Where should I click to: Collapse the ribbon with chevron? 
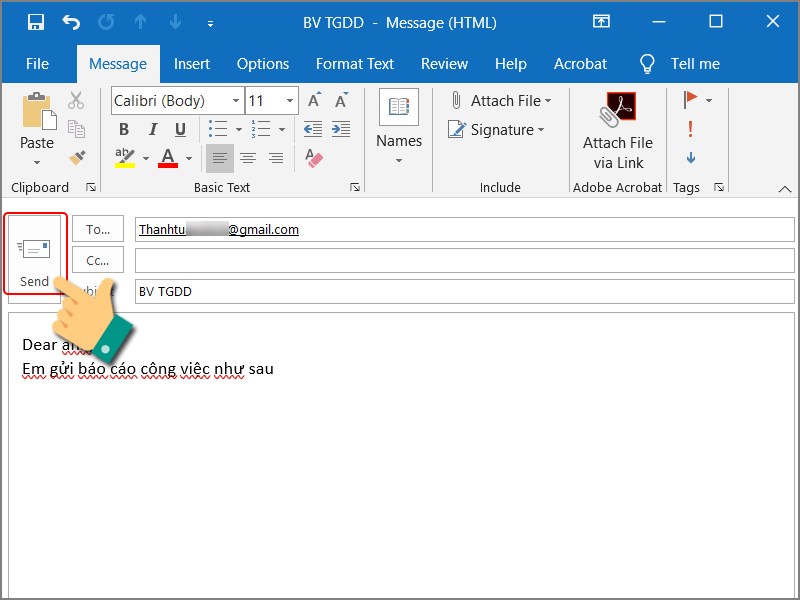pyautogui.click(x=785, y=189)
